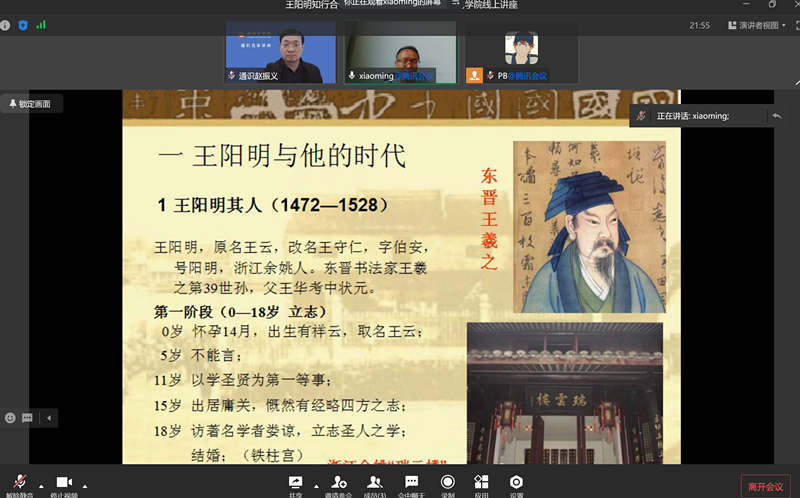Open the apps icon in toolbar
Viewport: 800px width, 498px height.
(x=482, y=482)
